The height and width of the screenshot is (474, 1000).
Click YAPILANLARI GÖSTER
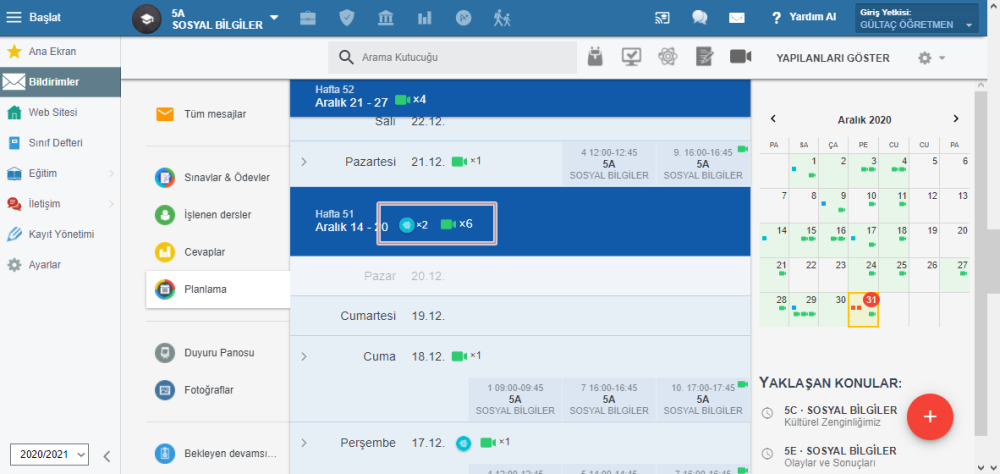tap(832, 58)
